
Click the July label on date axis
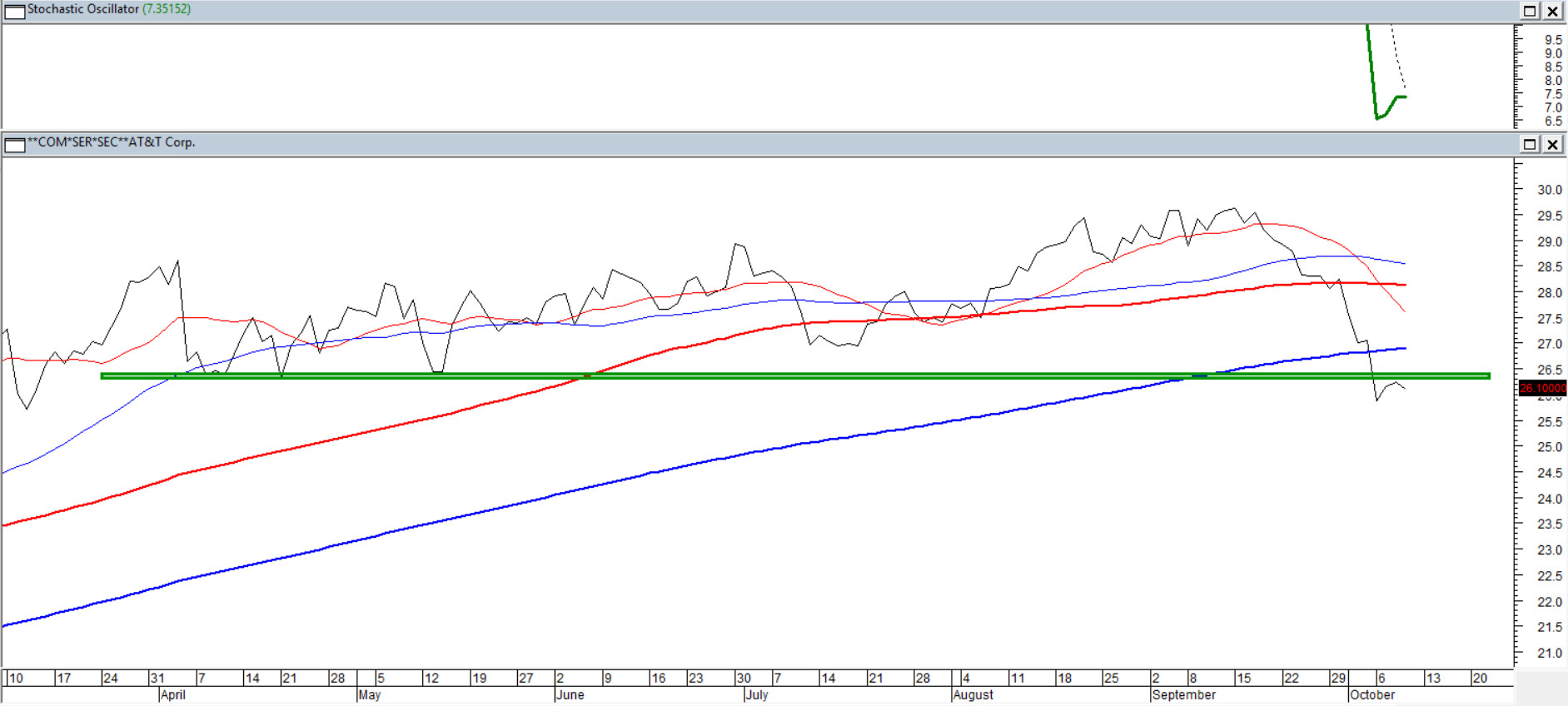(x=756, y=695)
